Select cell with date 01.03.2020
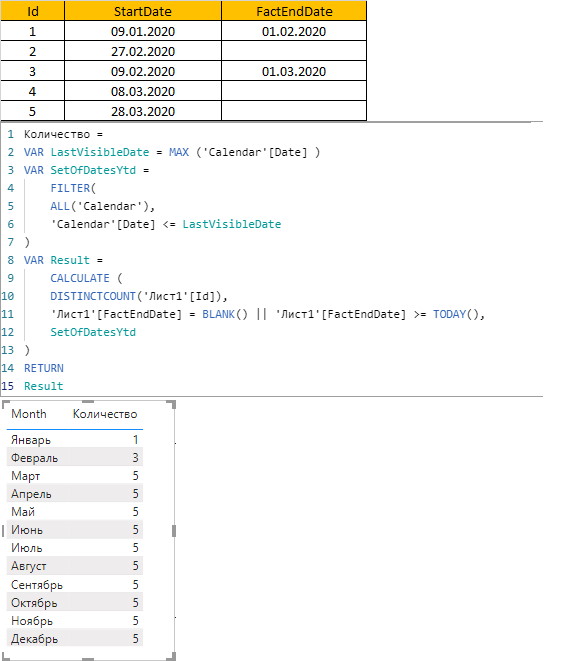The width and height of the screenshot is (565, 661). click(x=294, y=71)
